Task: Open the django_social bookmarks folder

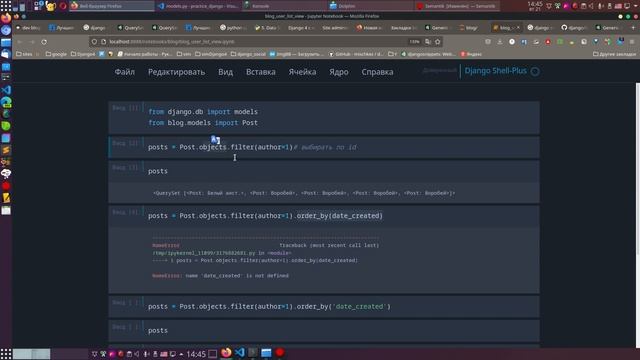Action: click(248, 54)
